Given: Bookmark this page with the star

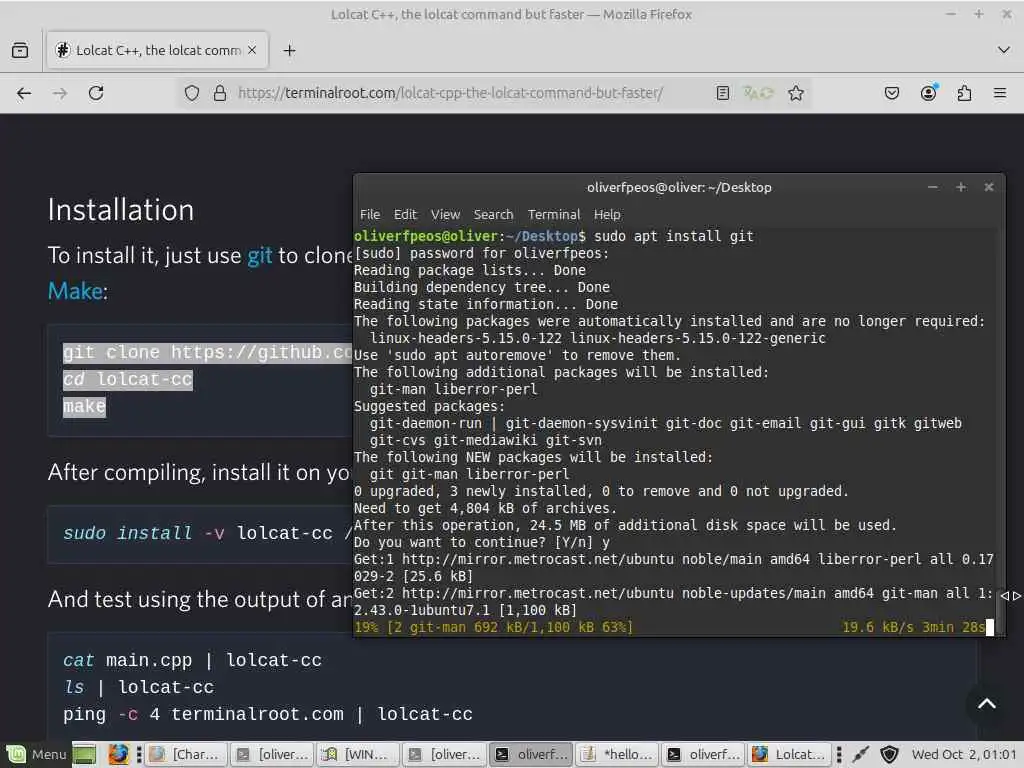Looking at the screenshot, I should (x=795, y=93).
